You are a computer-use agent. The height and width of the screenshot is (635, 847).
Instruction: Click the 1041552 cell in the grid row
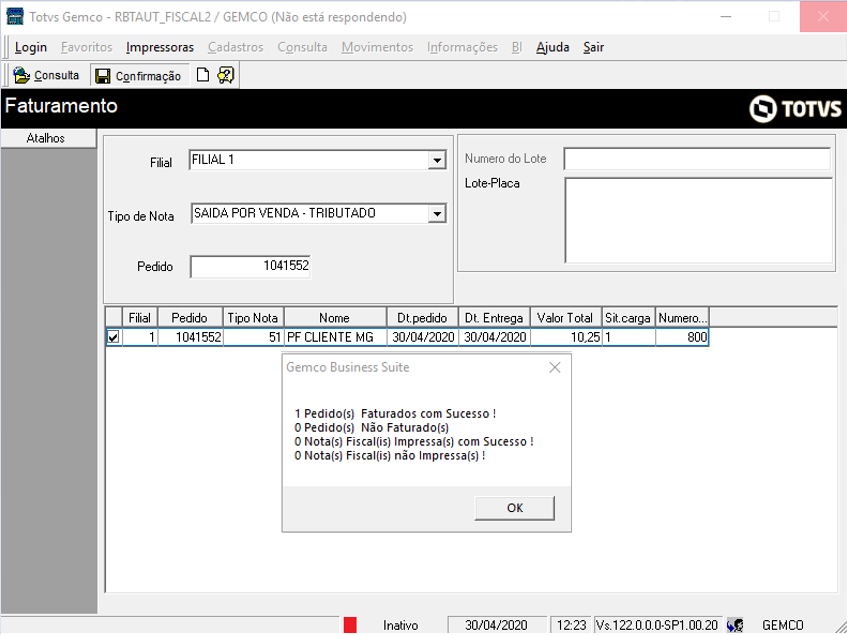(x=190, y=337)
